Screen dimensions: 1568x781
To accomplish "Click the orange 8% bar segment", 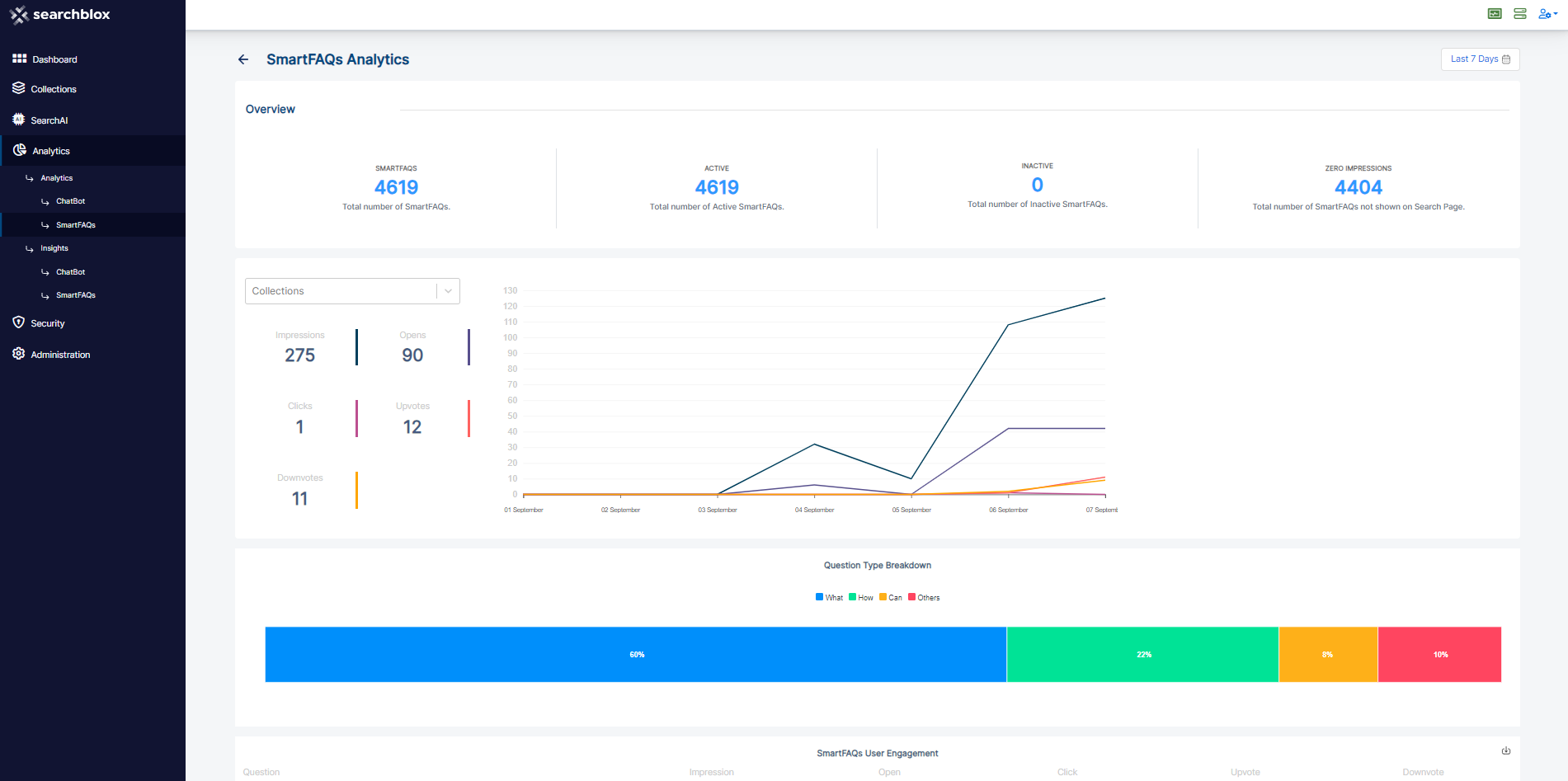I will click(x=1328, y=655).
